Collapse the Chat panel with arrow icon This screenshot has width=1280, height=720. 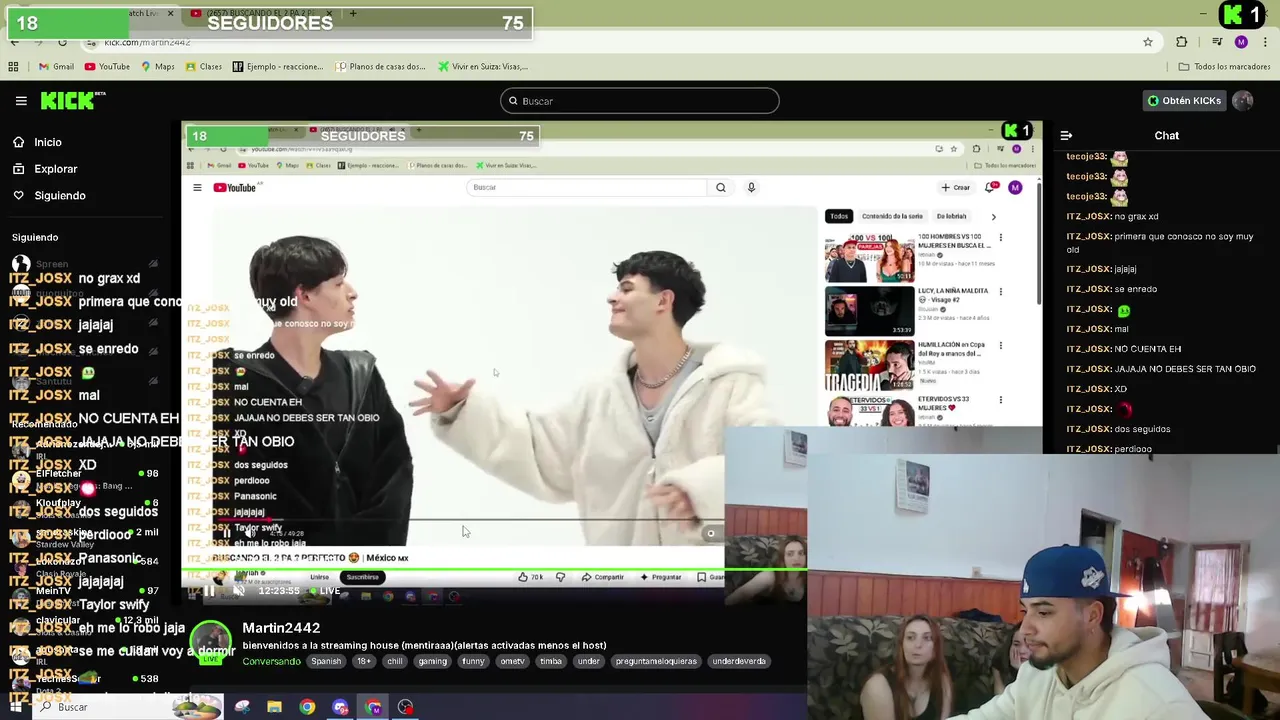tap(1066, 136)
